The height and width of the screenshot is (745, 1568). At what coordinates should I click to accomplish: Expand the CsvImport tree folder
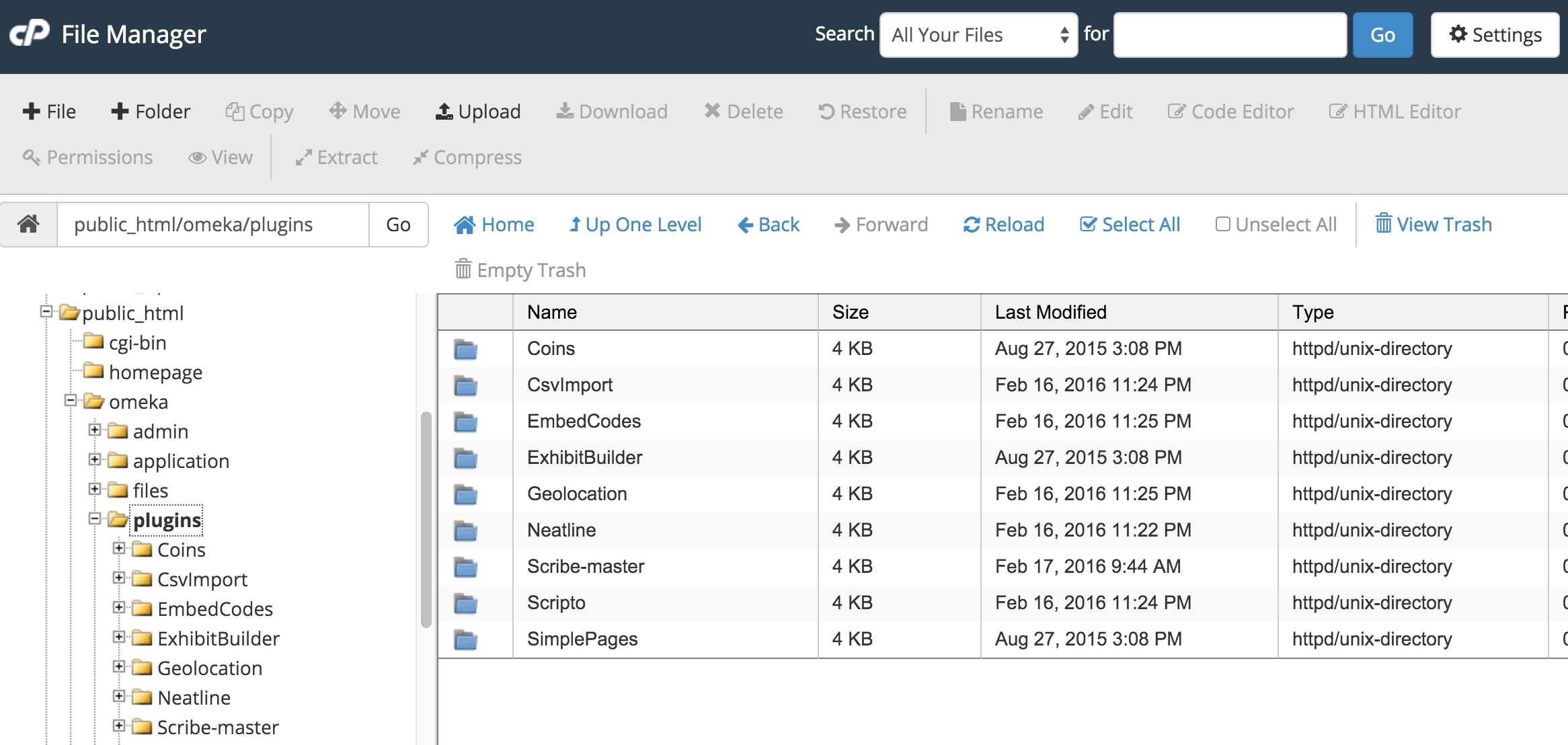point(119,578)
